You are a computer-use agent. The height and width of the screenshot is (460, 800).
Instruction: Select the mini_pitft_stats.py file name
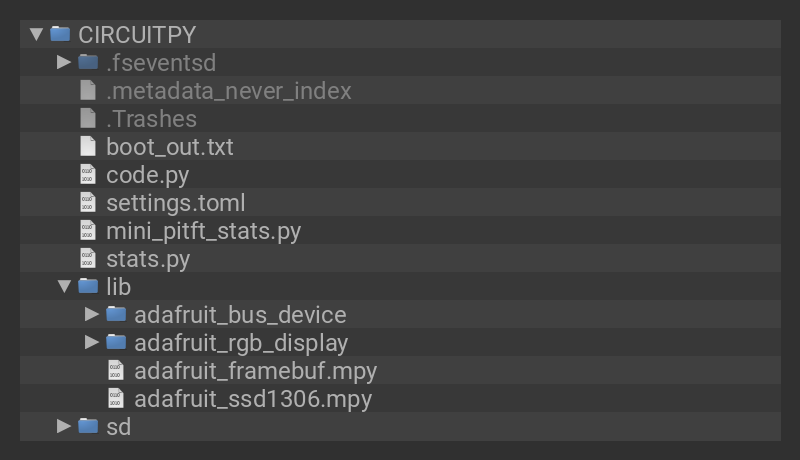[203, 230]
